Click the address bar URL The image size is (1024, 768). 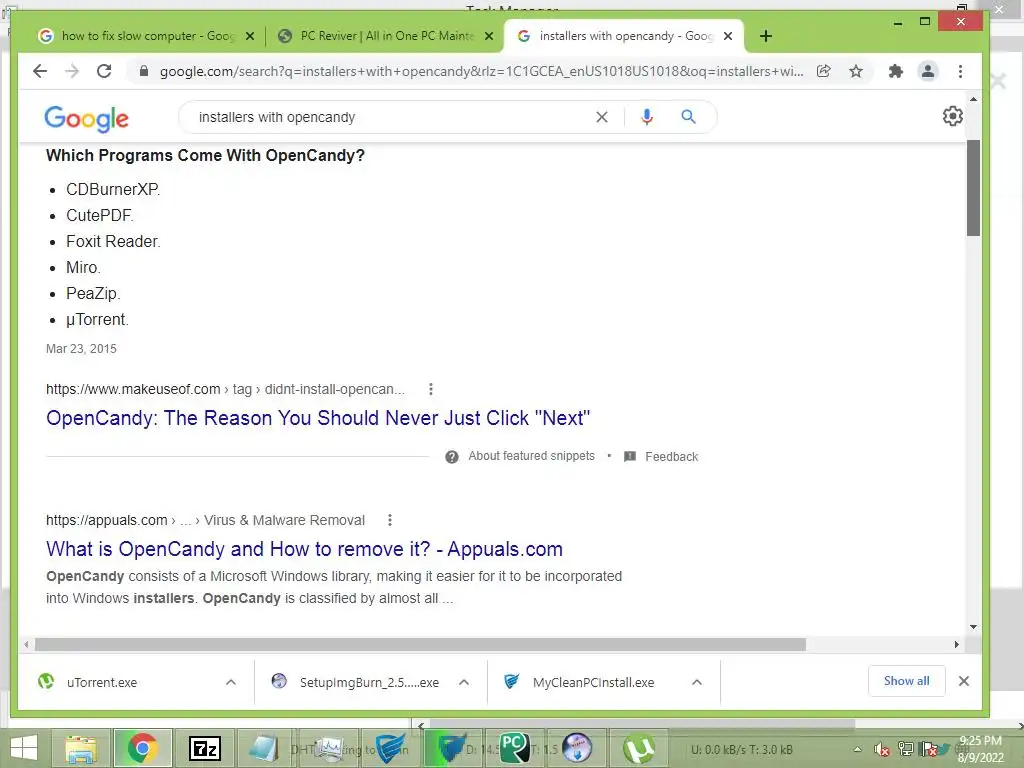pos(482,71)
